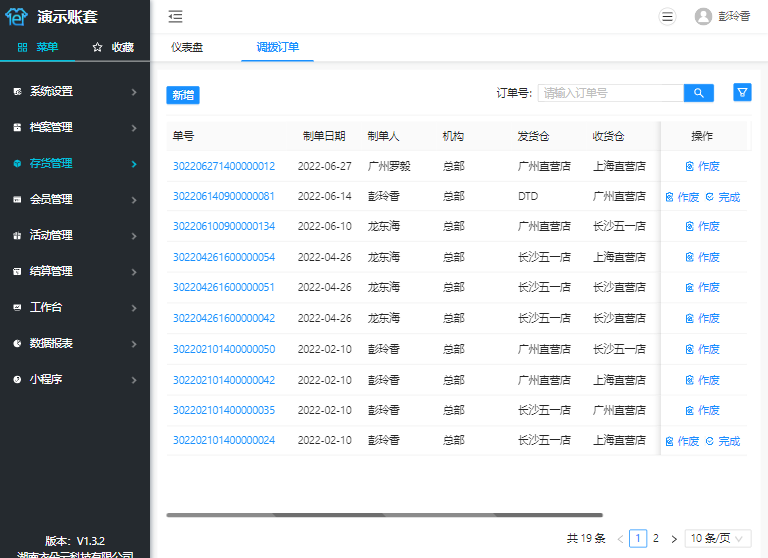This screenshot has height=558, width=768.
Task: Open the 10 条/页 page size dropdown
Action: tap(718, 538)
